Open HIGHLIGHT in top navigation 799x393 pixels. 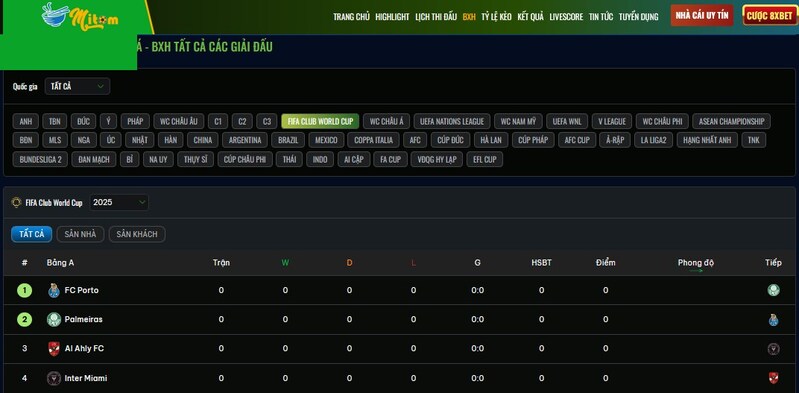392,16
